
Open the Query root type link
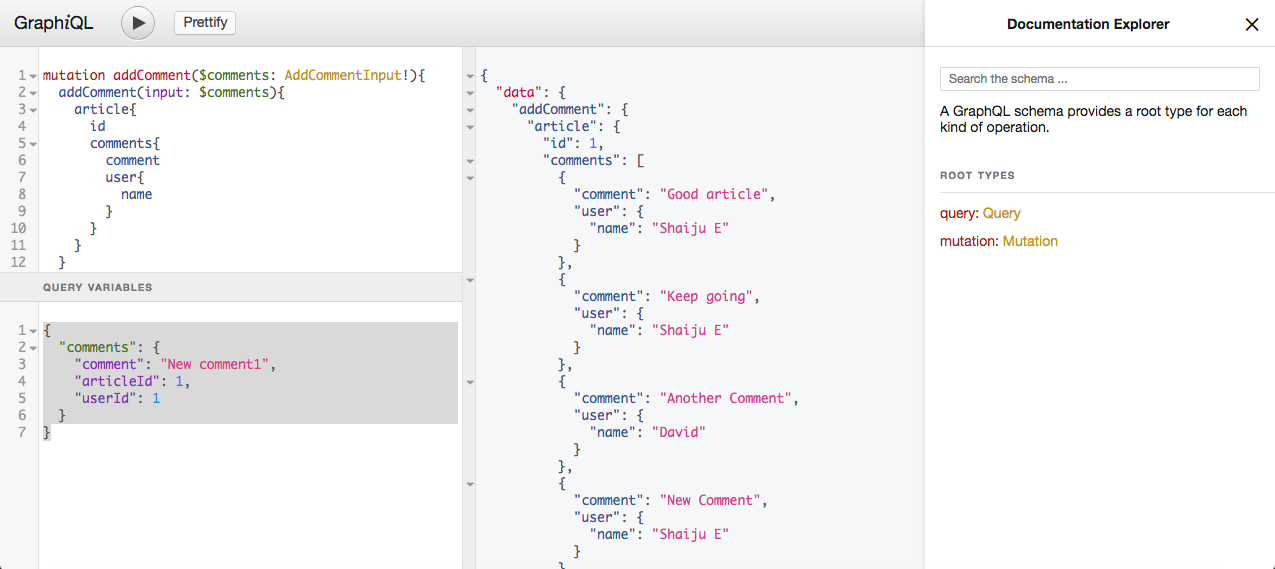1001,213
